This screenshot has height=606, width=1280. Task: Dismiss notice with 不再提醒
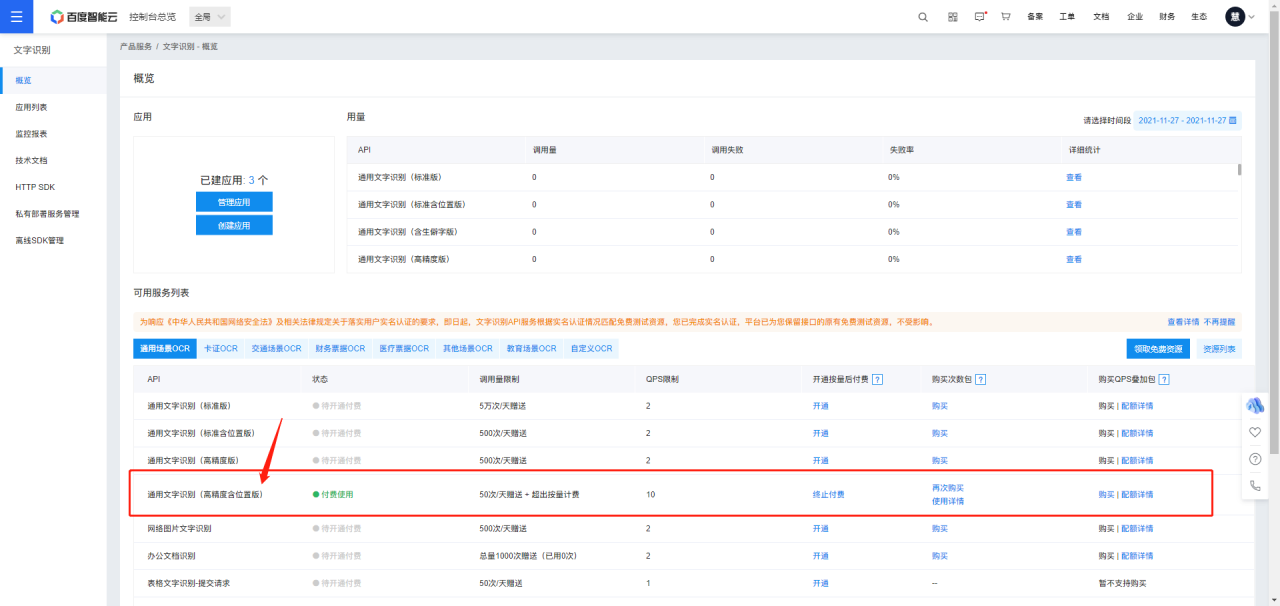(x=1219, y=322)
